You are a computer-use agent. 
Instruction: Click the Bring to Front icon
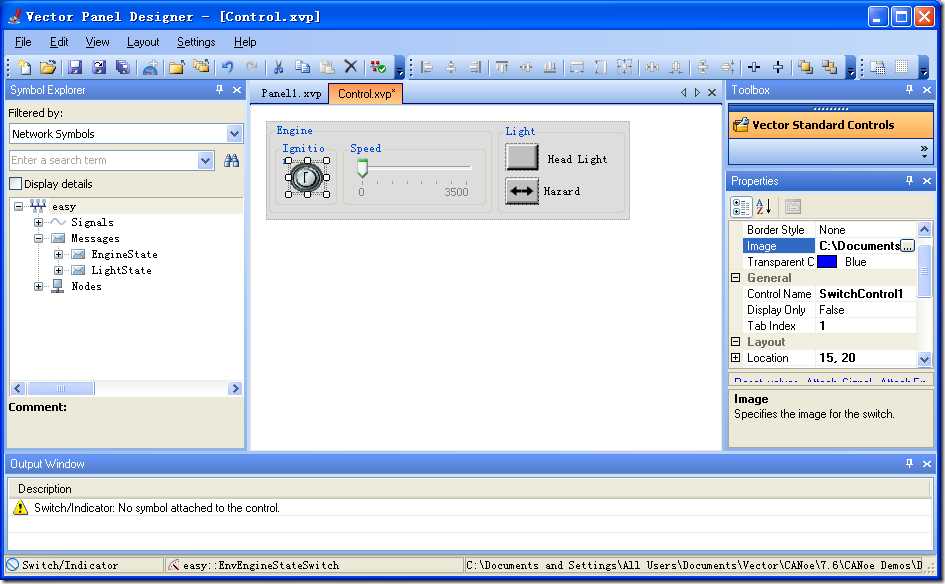click(x=805, y=67)
